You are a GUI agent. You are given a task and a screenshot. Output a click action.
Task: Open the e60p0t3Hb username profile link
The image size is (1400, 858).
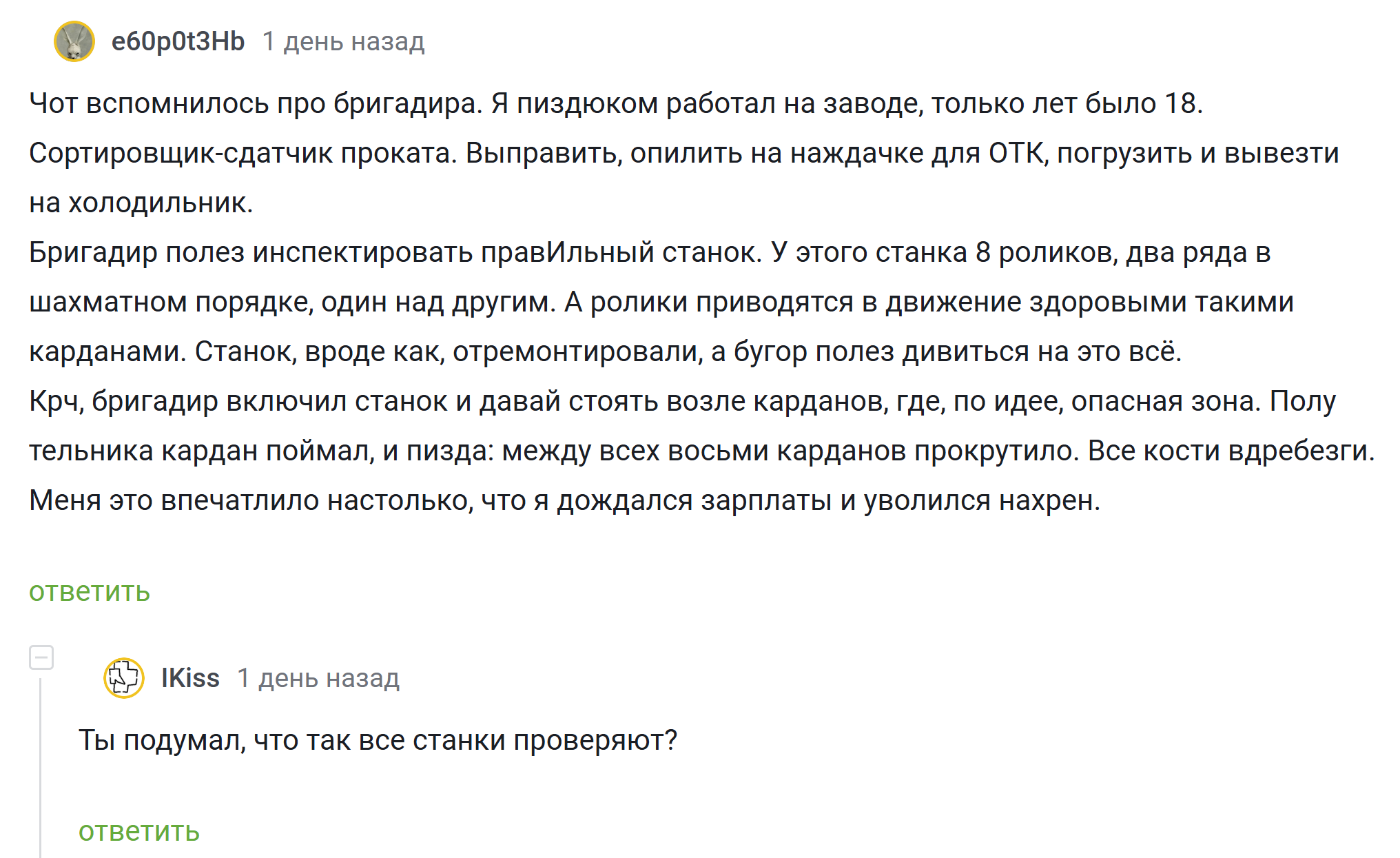click(x=178, y=42)
